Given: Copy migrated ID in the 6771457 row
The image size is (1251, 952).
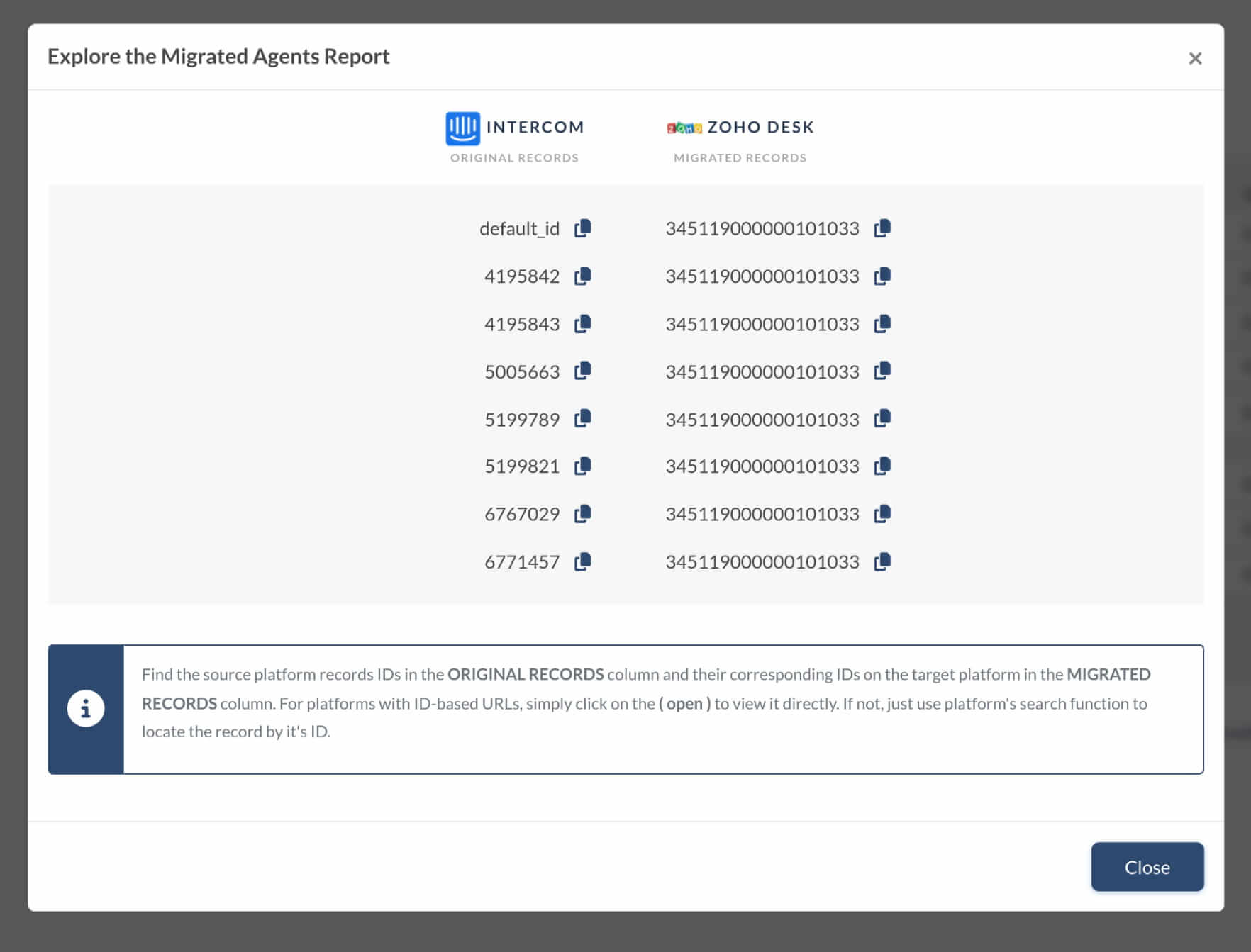Looking at the screenshot, I should (882, 561).
